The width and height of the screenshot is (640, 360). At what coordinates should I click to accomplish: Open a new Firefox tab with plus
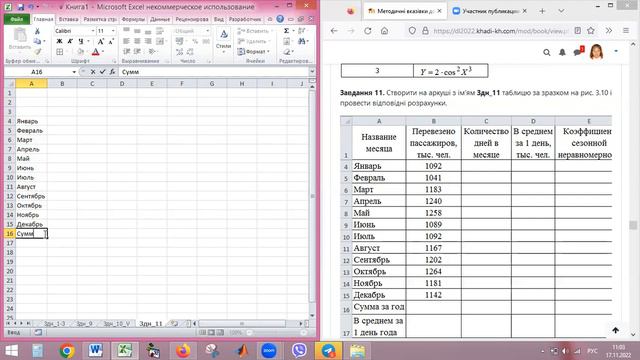click(542, 11)
